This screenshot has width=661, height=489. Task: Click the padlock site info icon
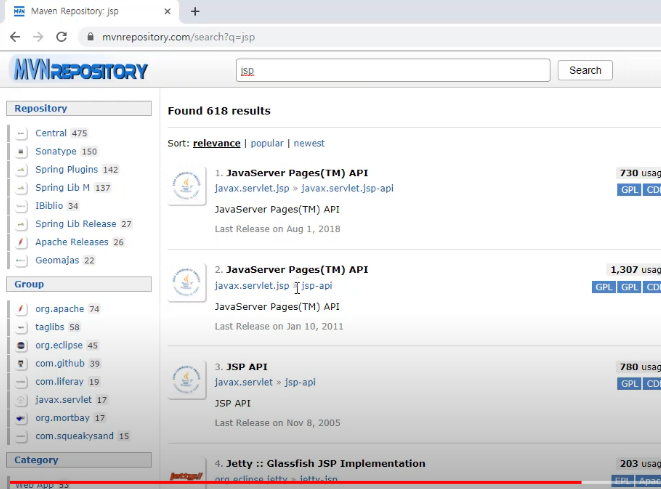coord(90,37)
